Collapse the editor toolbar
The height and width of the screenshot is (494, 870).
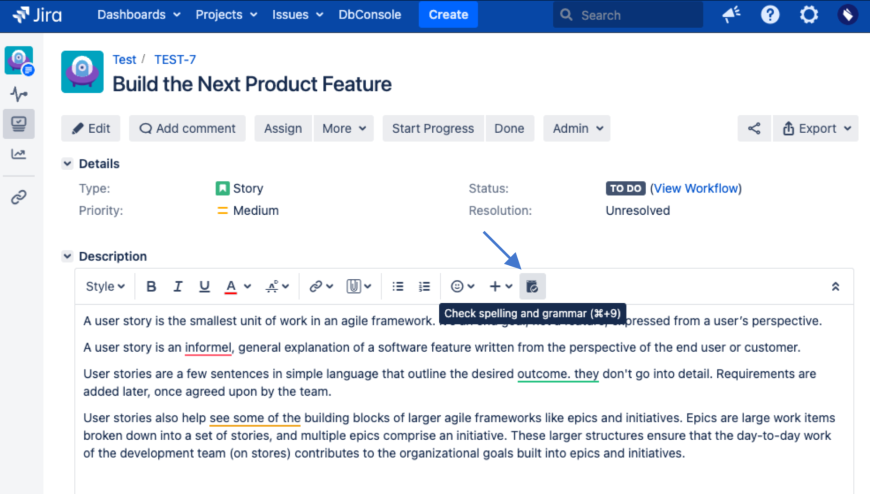point(836,286)
